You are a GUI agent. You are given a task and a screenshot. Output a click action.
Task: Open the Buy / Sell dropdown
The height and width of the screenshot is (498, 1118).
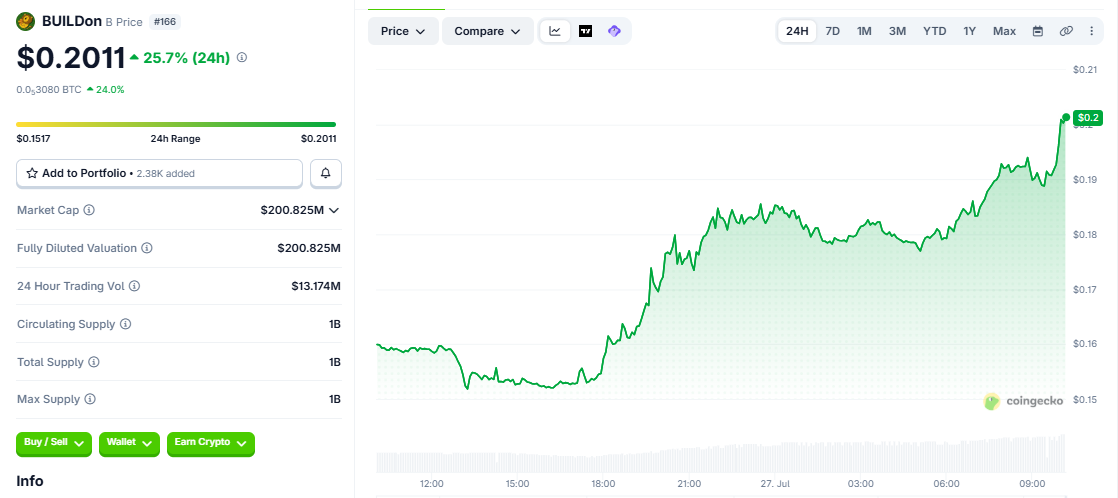pos(53,443)
